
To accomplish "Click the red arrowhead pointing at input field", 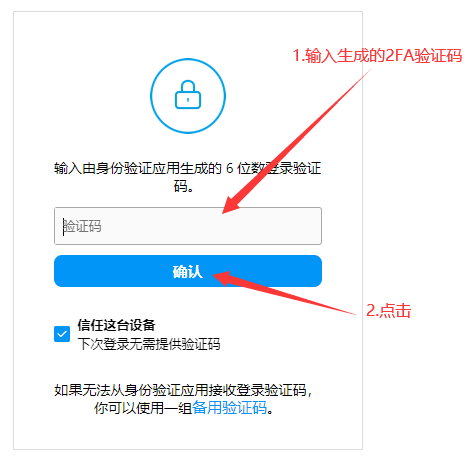I will [232, 205].
